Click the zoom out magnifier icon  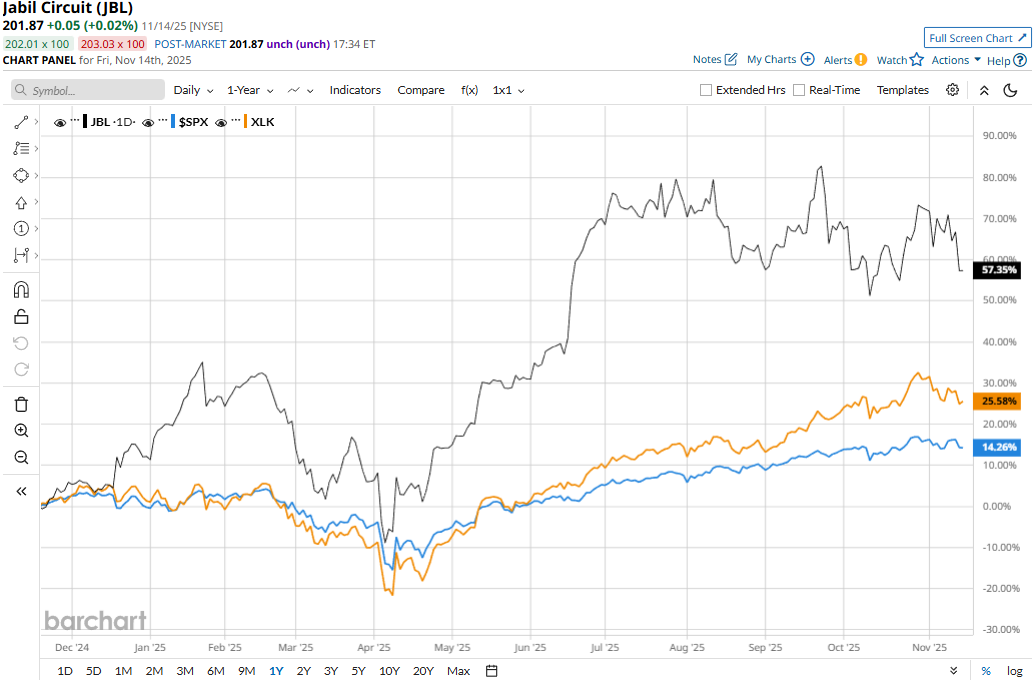(x=21, y=457)
